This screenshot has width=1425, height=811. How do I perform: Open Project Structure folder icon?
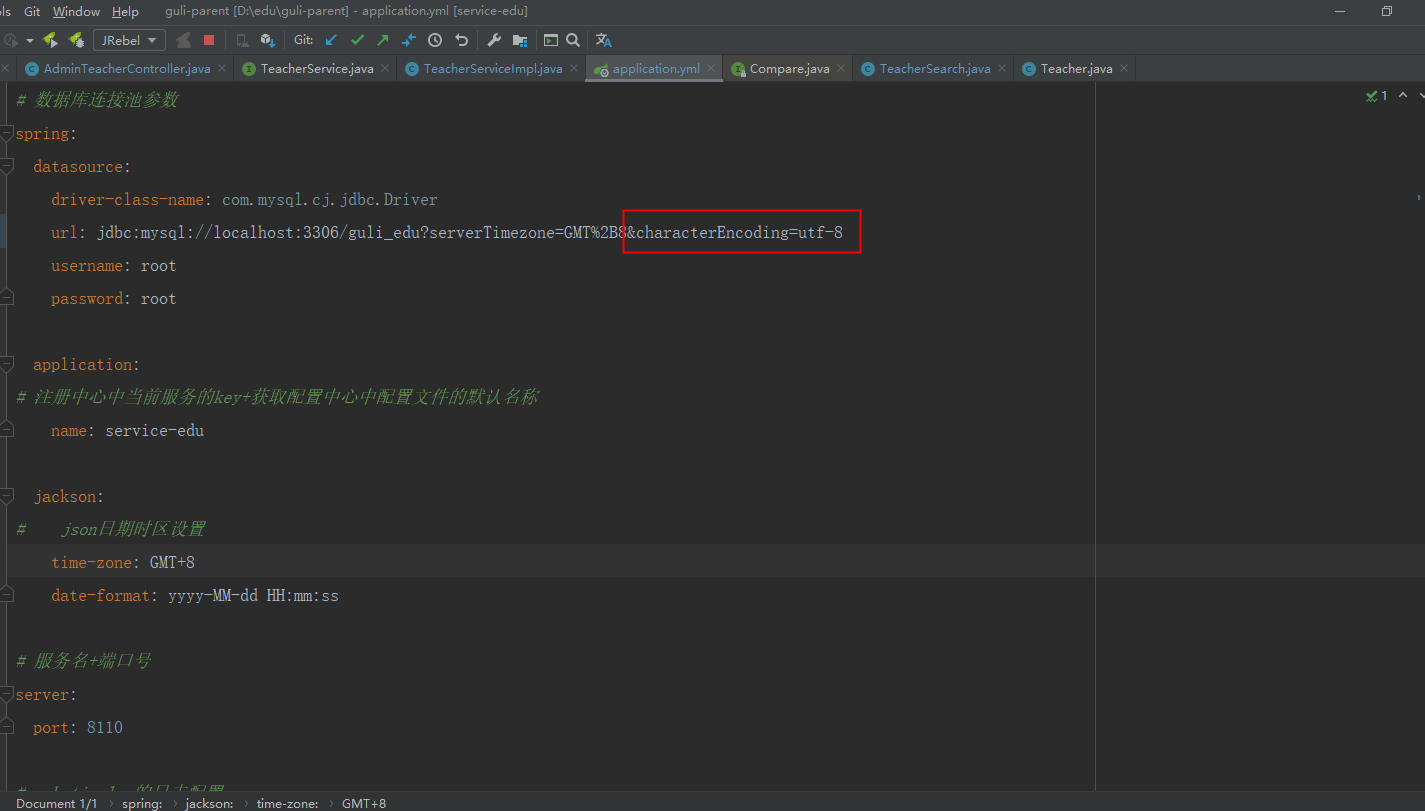520,40
